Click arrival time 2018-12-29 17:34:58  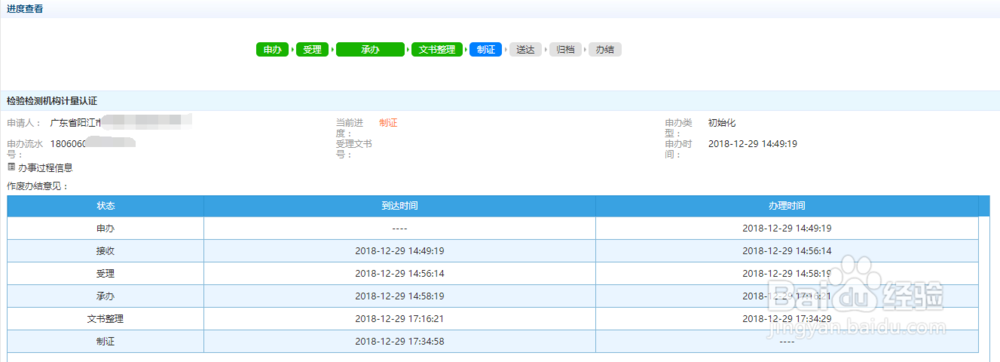[x=399, y=341]
